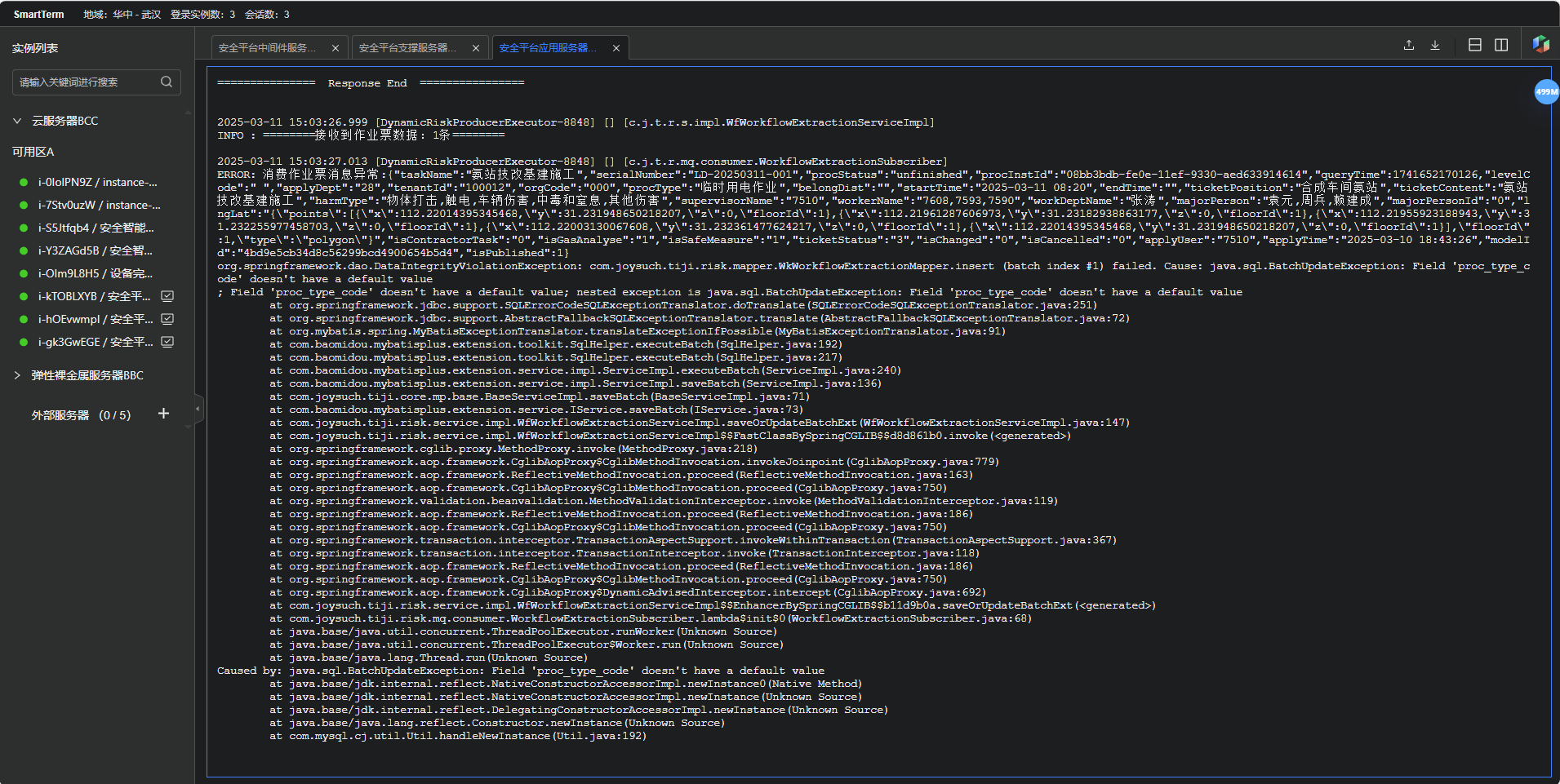Split terminal into top and bottom panes

pyautogui.click(x=1474, y=45)
